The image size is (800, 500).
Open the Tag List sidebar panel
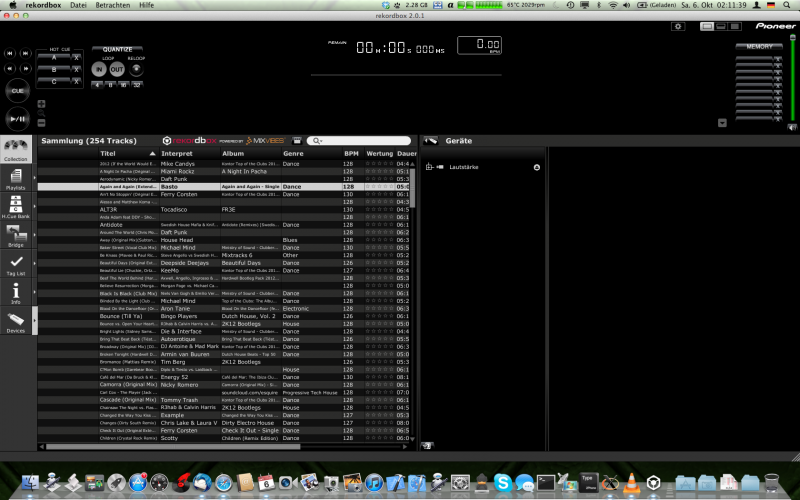pos(16,264)
